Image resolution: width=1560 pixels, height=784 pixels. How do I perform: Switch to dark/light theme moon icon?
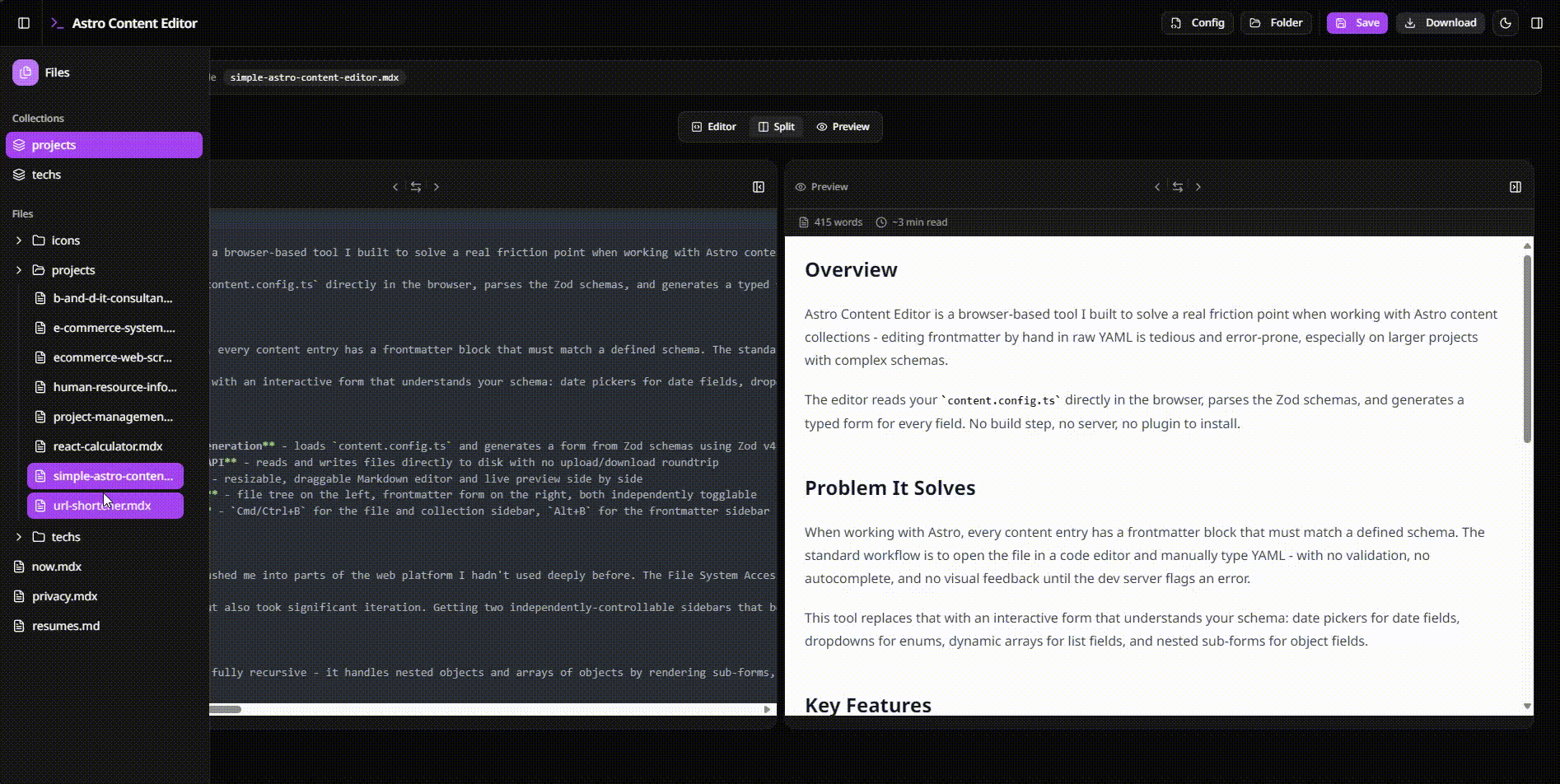coord(1506,23)
